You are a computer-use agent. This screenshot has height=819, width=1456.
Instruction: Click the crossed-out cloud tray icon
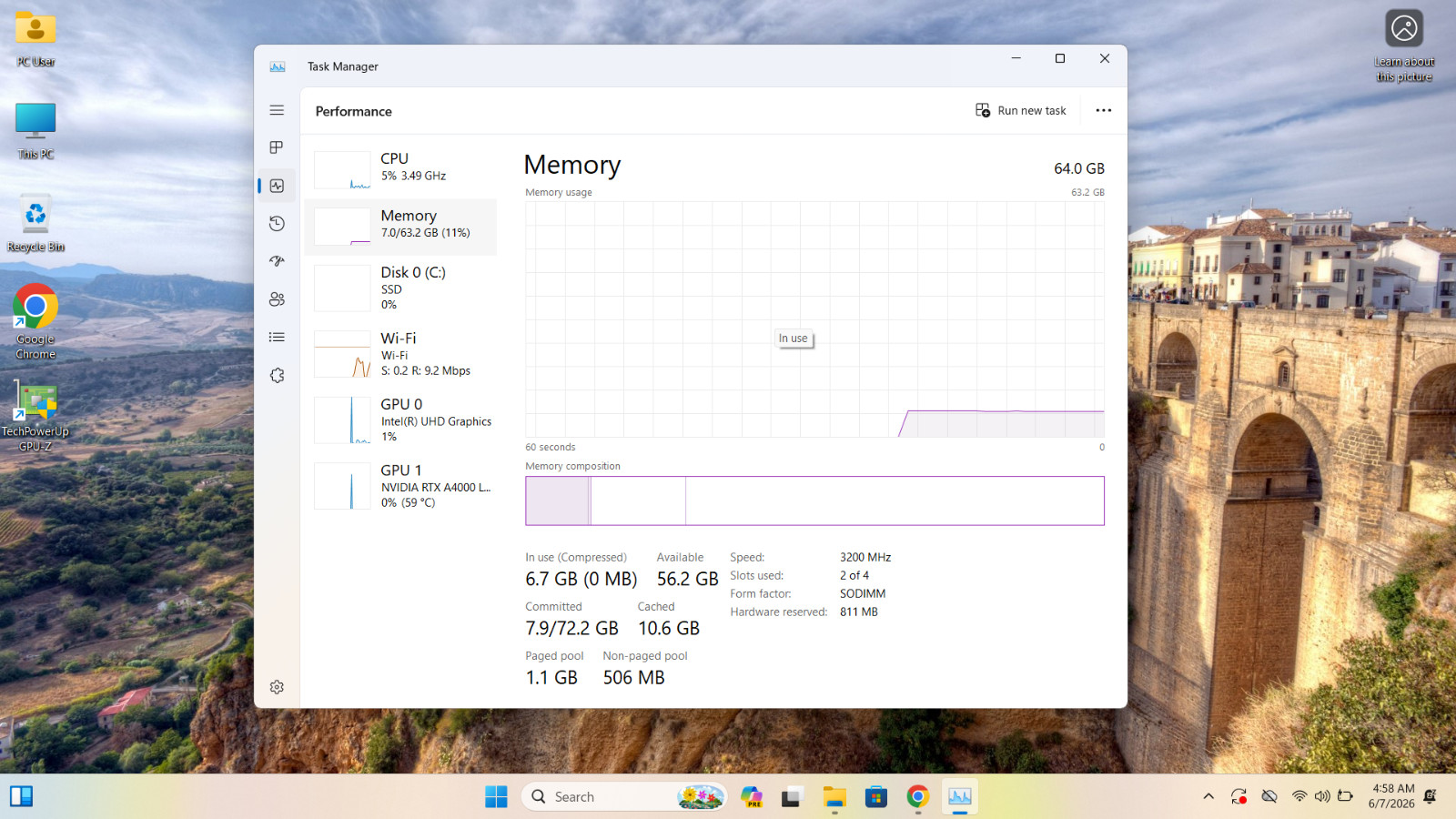point(1269,797)
